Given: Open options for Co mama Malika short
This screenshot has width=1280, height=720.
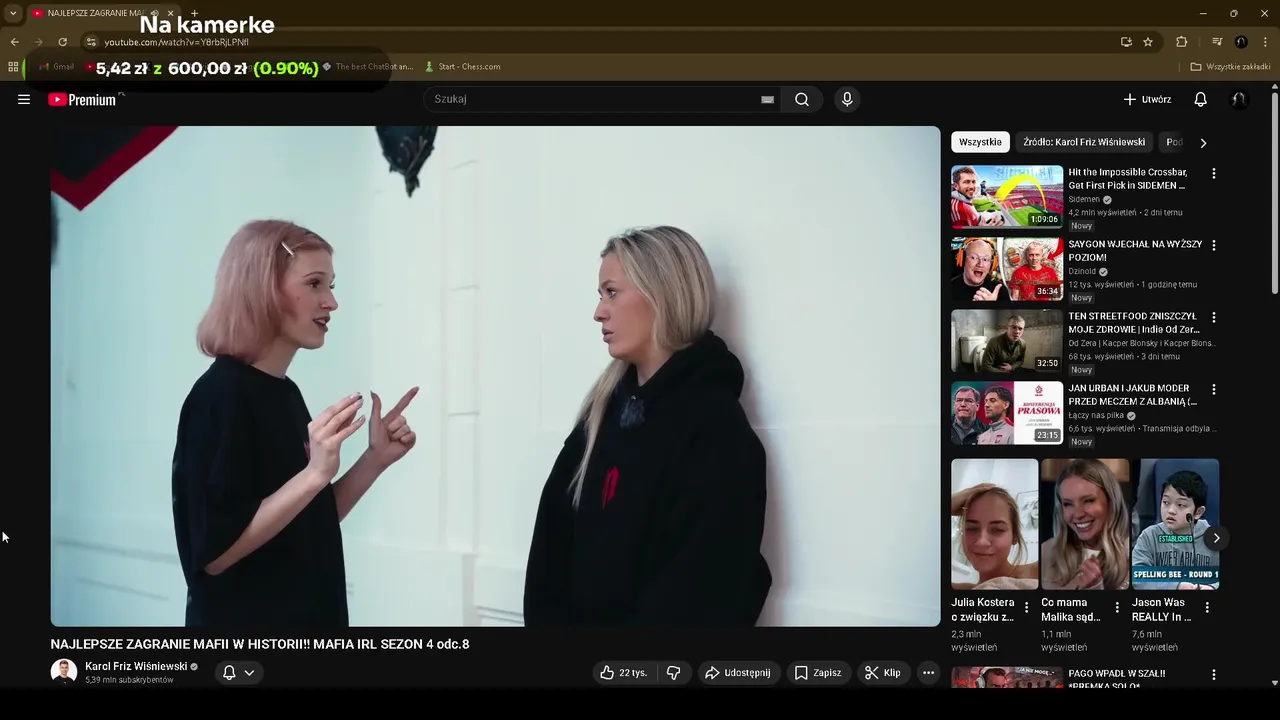Looking at the screenshot, I should pyautogui.click(x=1116, y=607).
